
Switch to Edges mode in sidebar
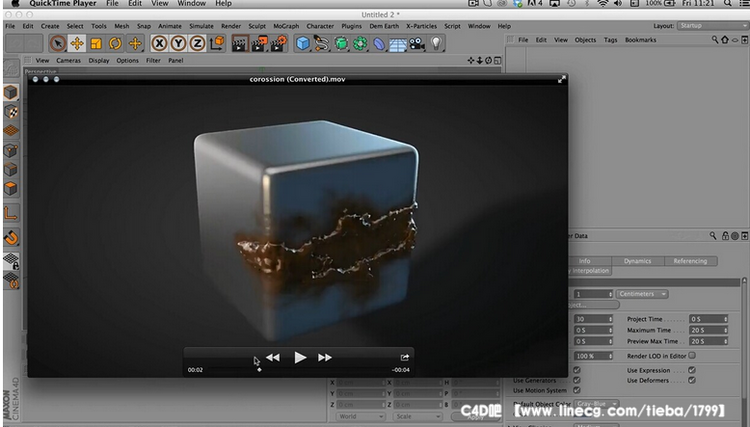click(11, 169)
